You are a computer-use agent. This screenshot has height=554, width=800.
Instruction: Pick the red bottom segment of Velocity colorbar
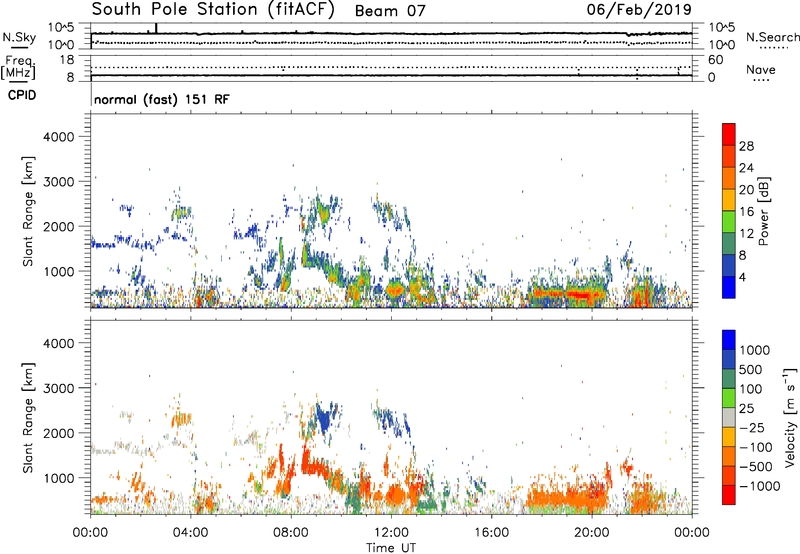coord(729,495)
